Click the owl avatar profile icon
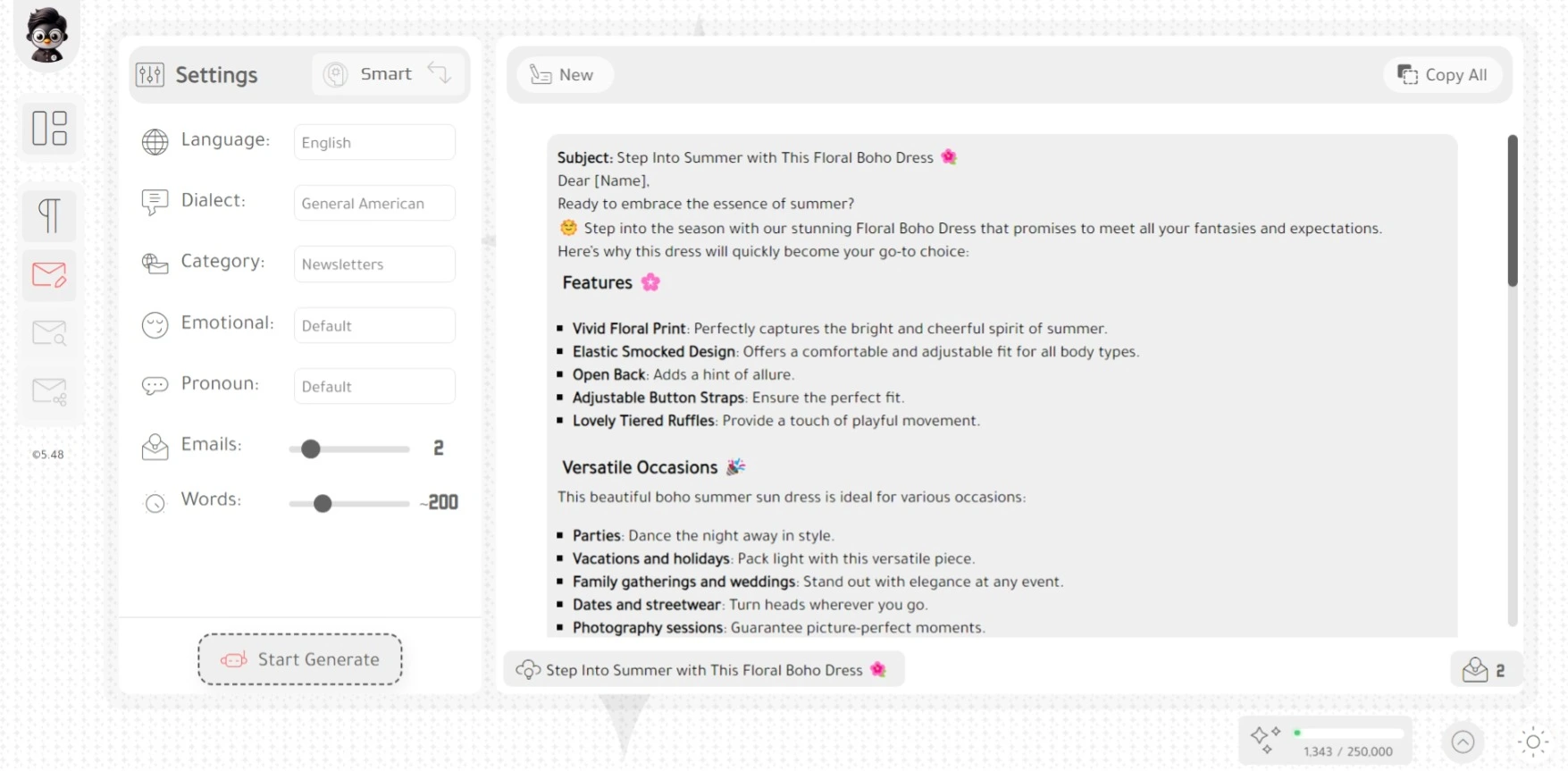The height and width of the screenshot is (771, 1568). (47, 34)
